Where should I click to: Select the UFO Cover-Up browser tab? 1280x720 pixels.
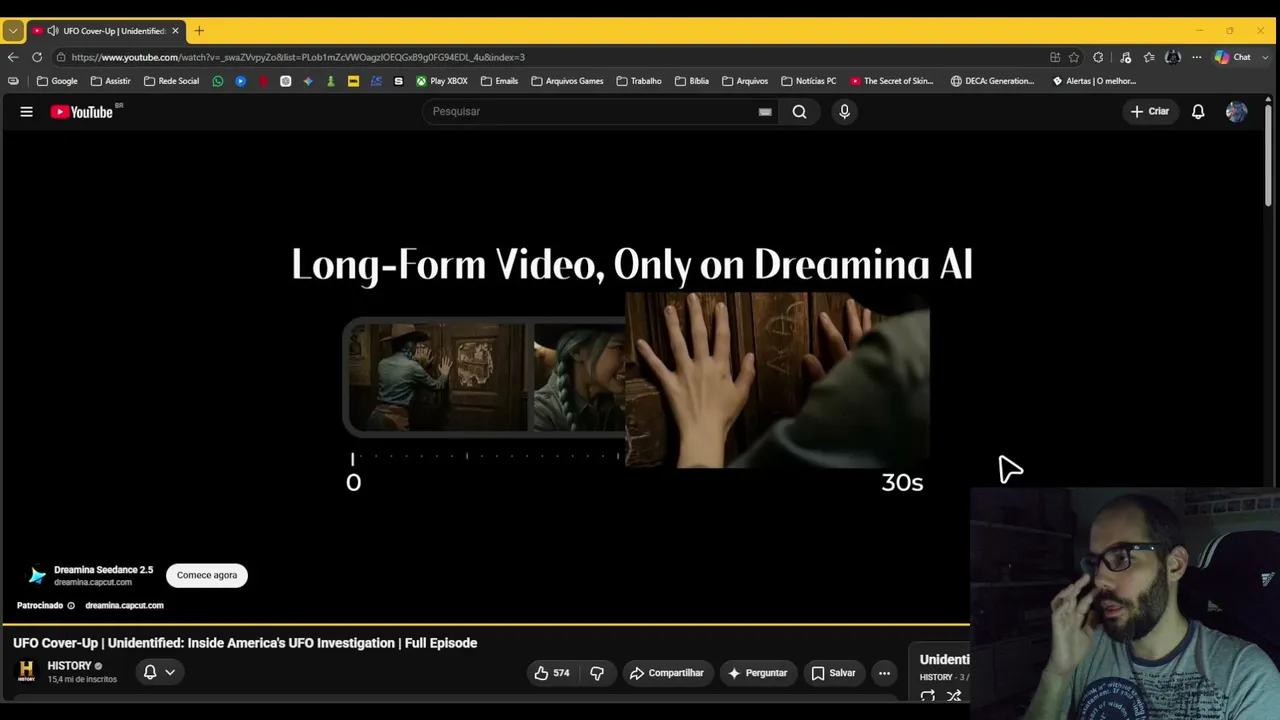[105, 31]
